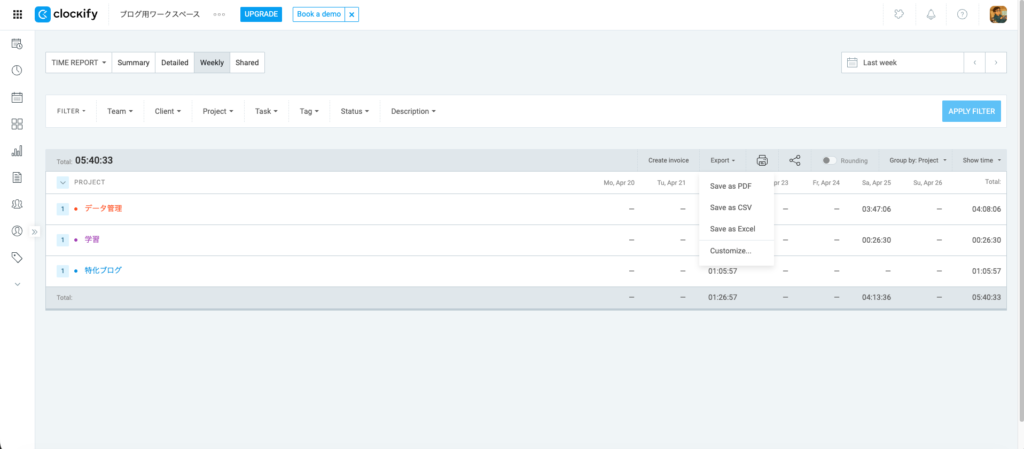Open the help question mark icon
Viewport: 1024px width, 449px height.
(962, 15)
